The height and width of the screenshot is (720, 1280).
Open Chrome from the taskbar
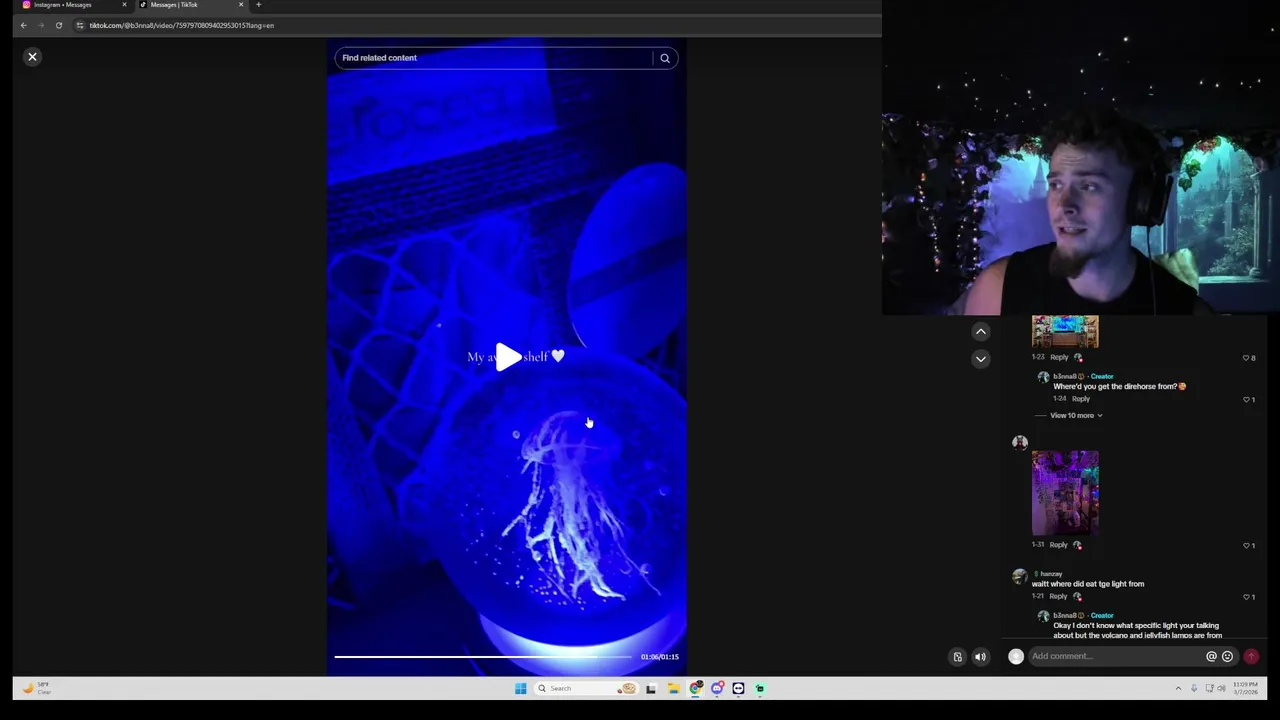click(695, 688)
